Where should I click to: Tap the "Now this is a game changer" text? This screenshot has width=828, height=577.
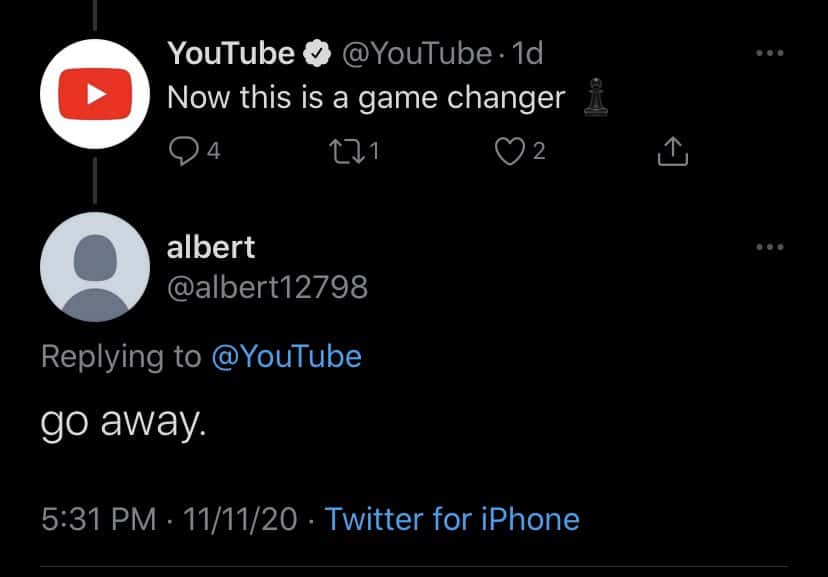[x=366, y=98]
